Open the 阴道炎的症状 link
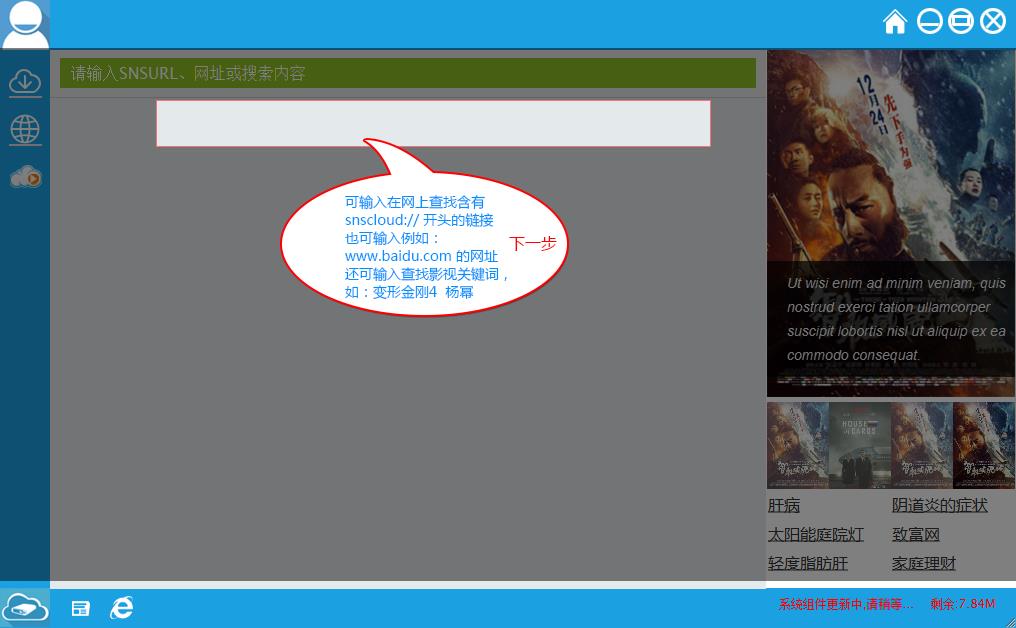 [939, 506]
